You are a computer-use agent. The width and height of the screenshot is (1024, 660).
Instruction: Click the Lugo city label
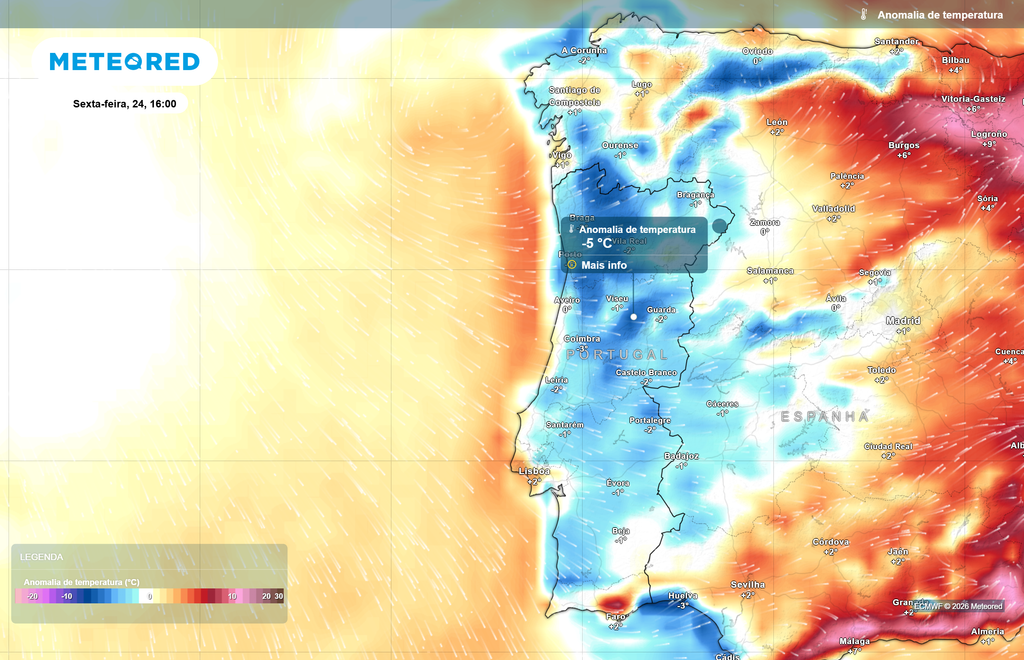[x=642, y=84]
